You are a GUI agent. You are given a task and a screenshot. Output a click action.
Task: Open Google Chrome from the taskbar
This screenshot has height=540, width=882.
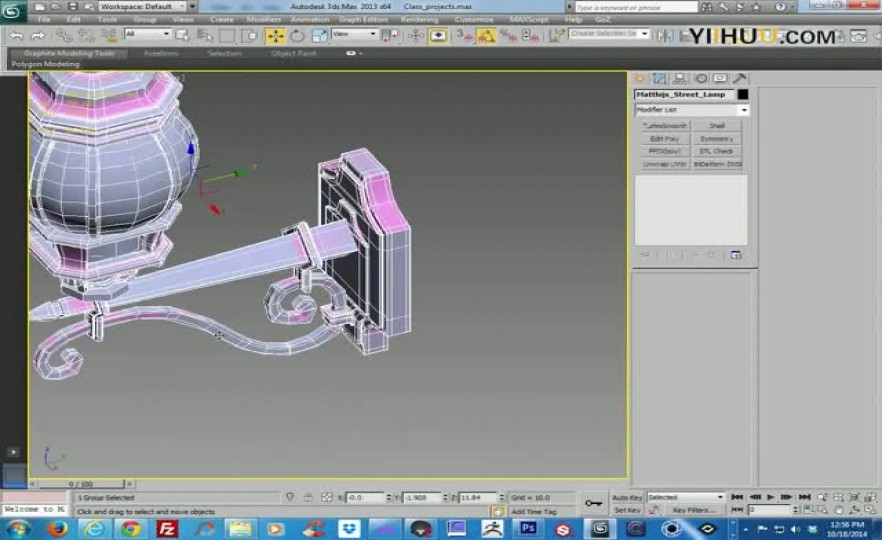pyautogui.click(x=131, y=529)
